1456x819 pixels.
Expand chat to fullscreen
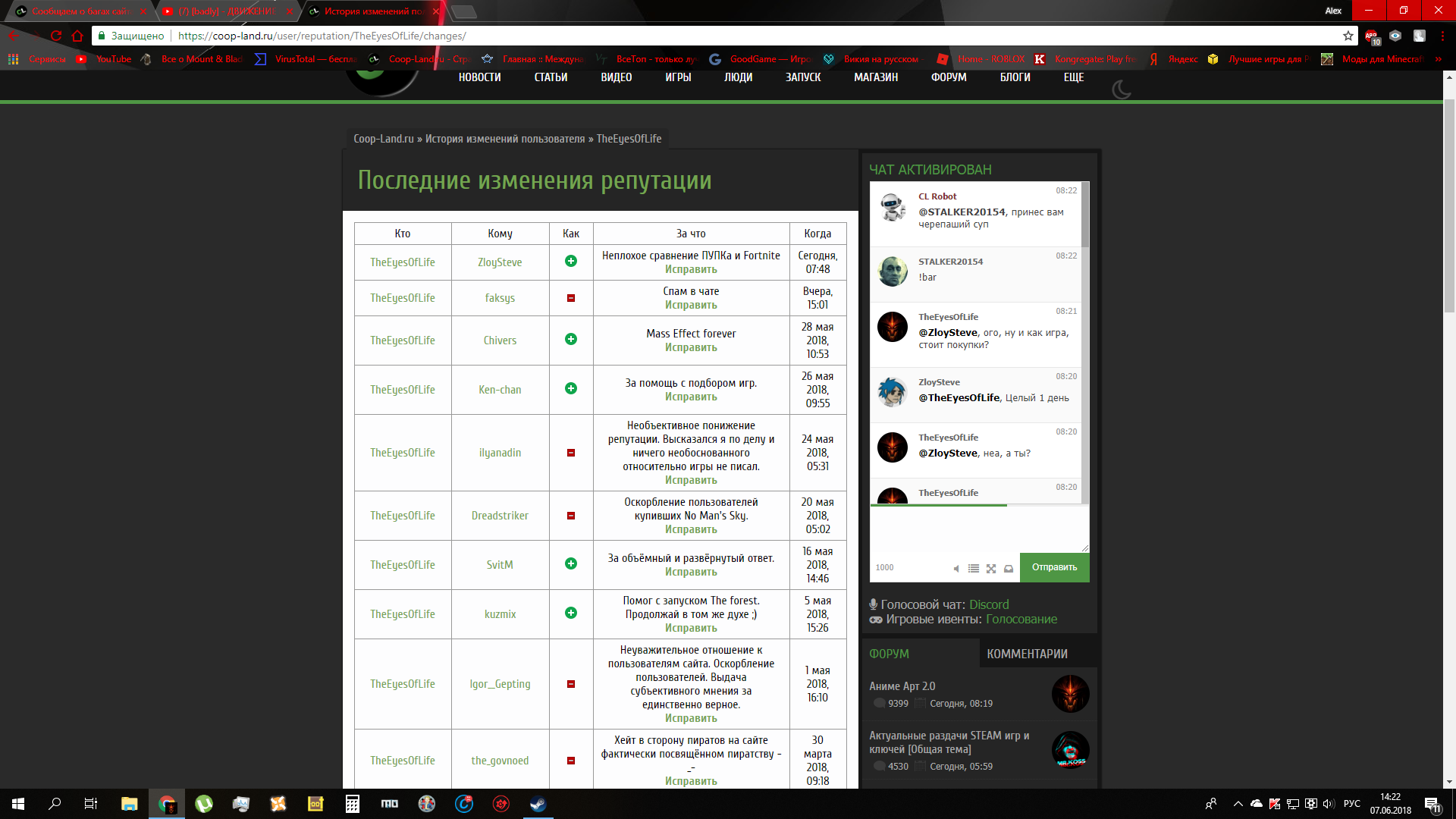pyautogui.click(x=991, y=568)
